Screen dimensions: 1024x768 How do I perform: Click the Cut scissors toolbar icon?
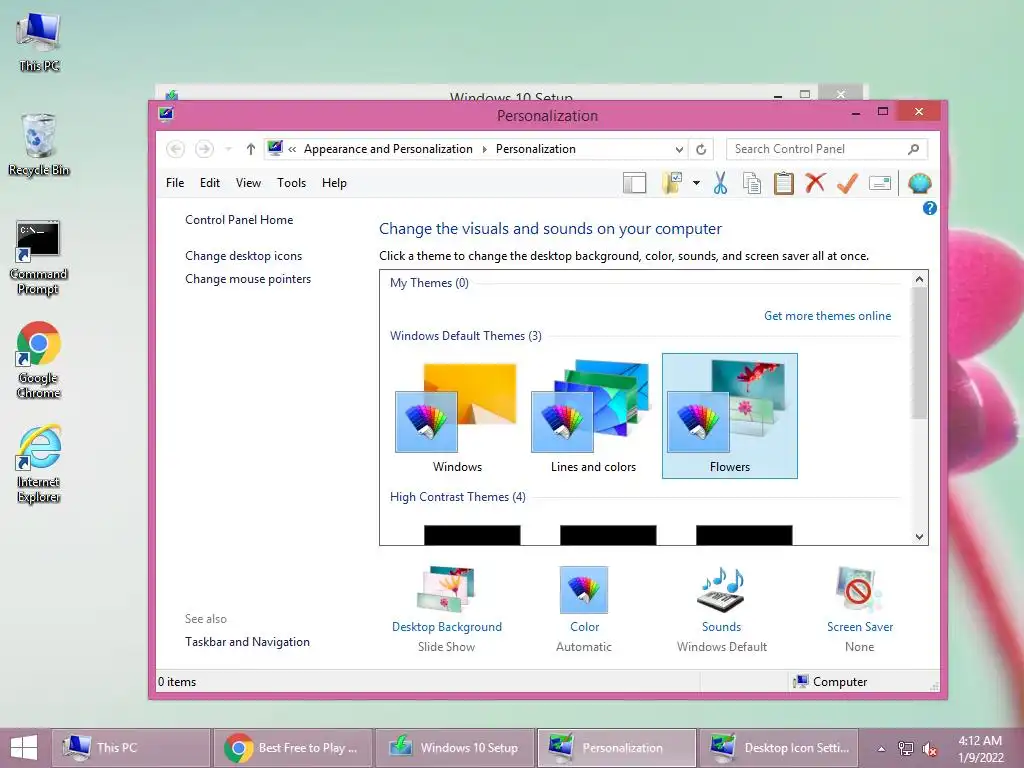click(x=720, y=184)
